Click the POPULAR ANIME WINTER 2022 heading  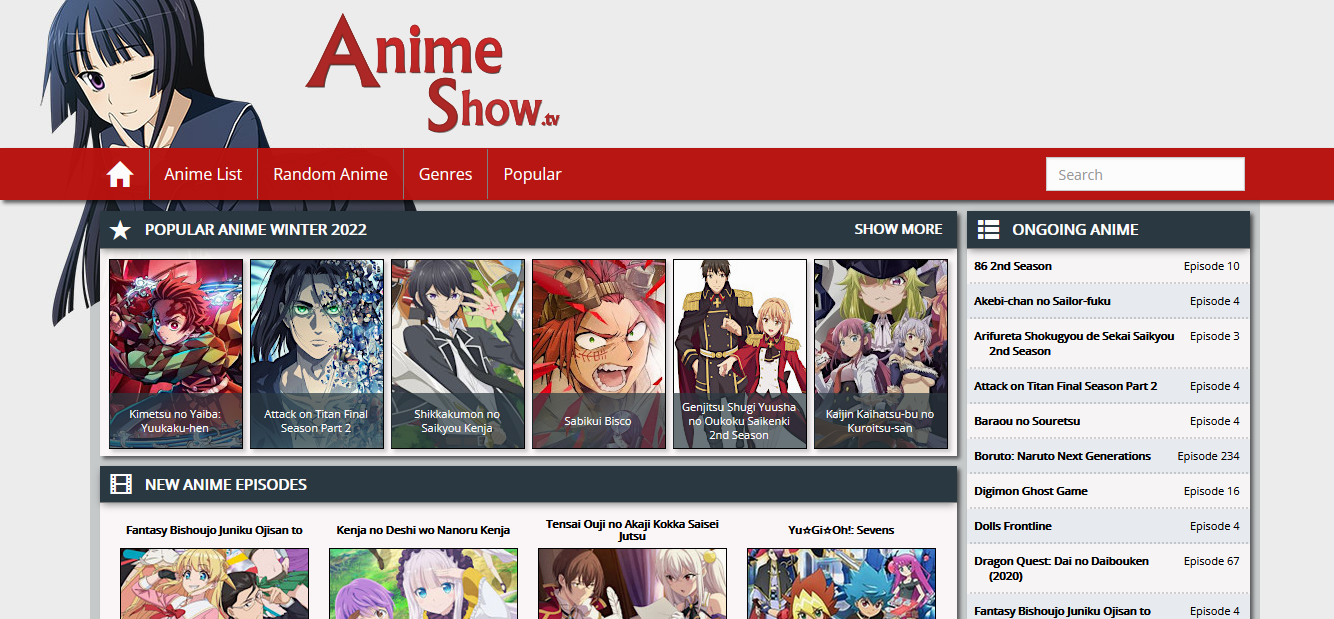(x=256, y=230)
